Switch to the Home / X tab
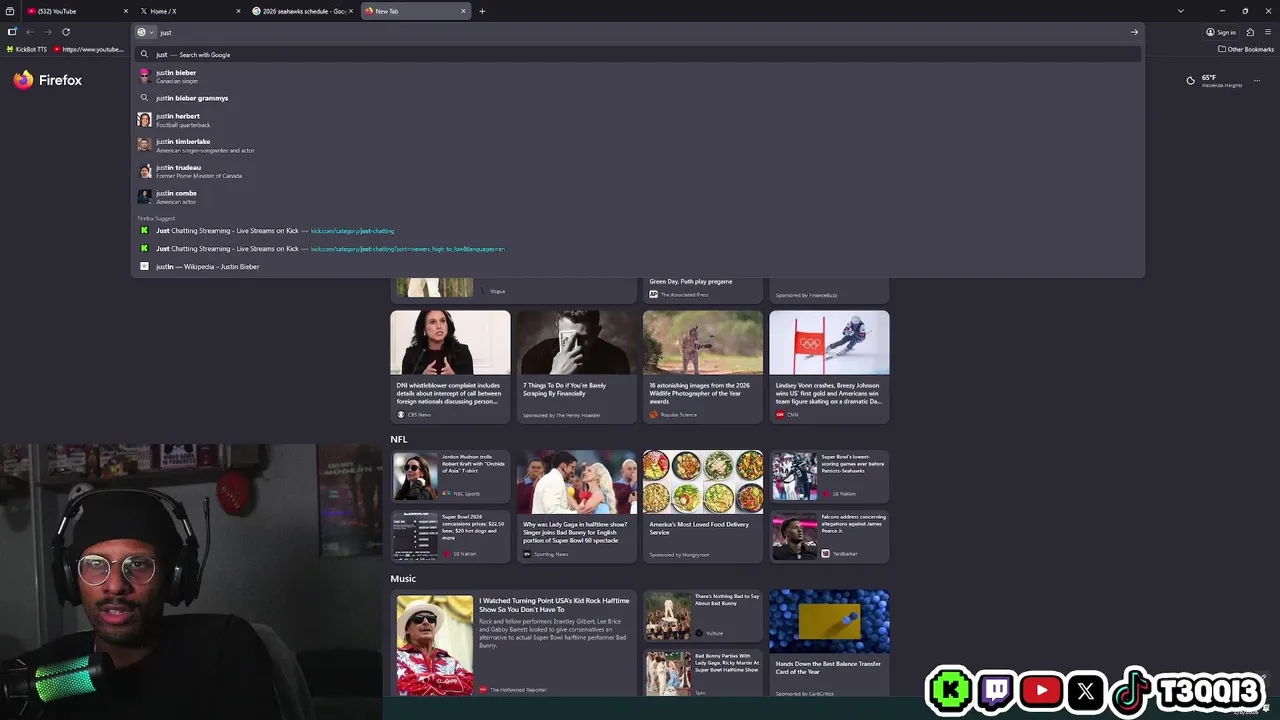The image size is (1280, 720). tap(189, 11)
